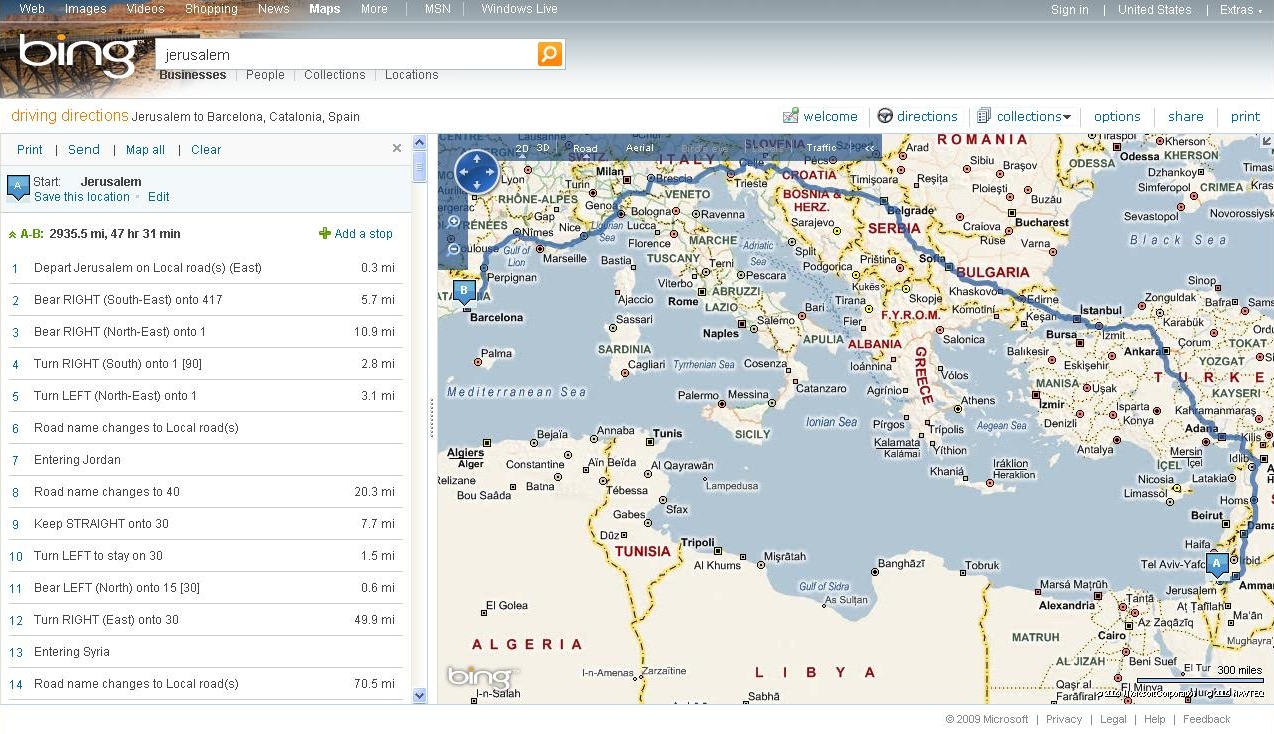The height and width of the screenshot is (734, 1274).
Task: Expand the Extras menu in top bar
Action: (1240, 10)
